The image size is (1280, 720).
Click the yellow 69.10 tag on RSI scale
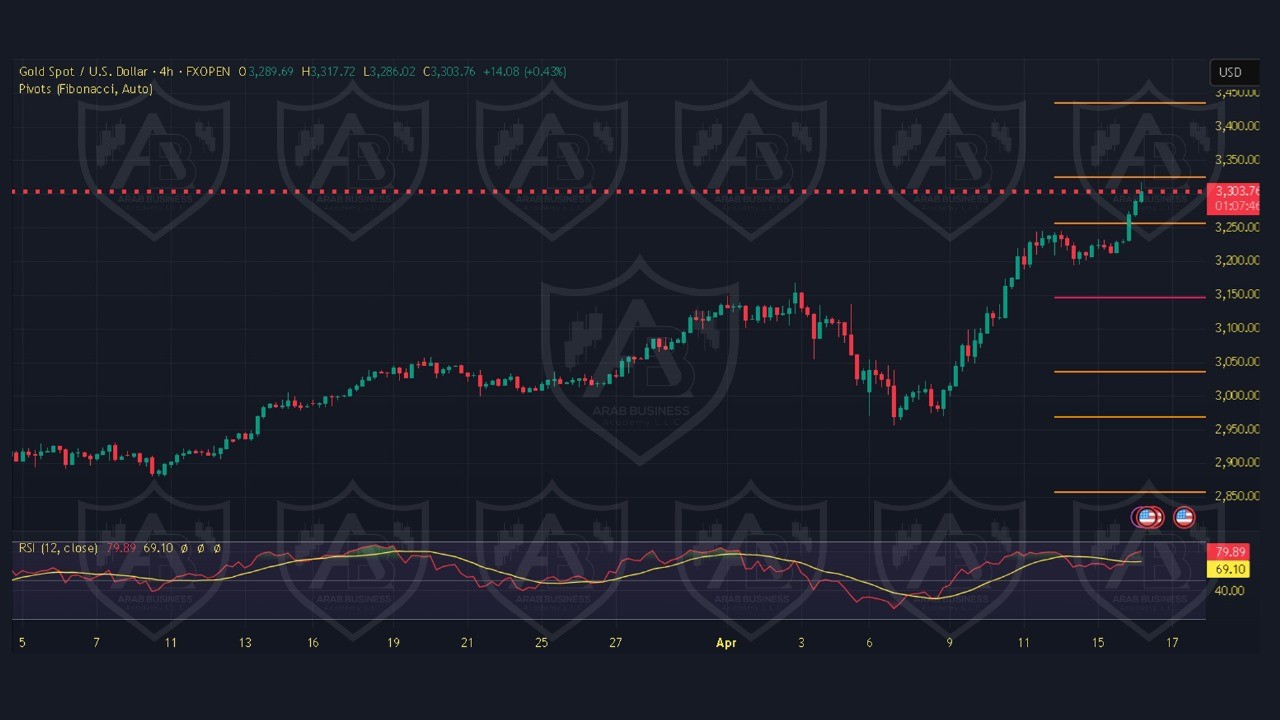click(x=1226, y=569)
